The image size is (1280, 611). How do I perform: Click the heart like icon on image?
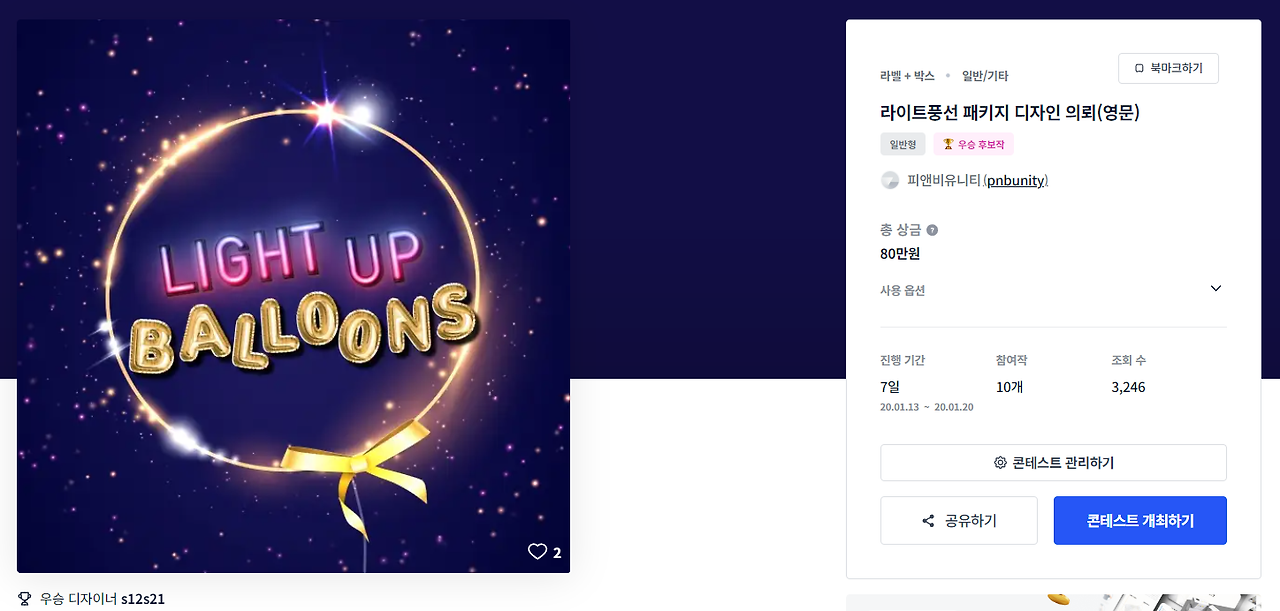tap(537, 552)
